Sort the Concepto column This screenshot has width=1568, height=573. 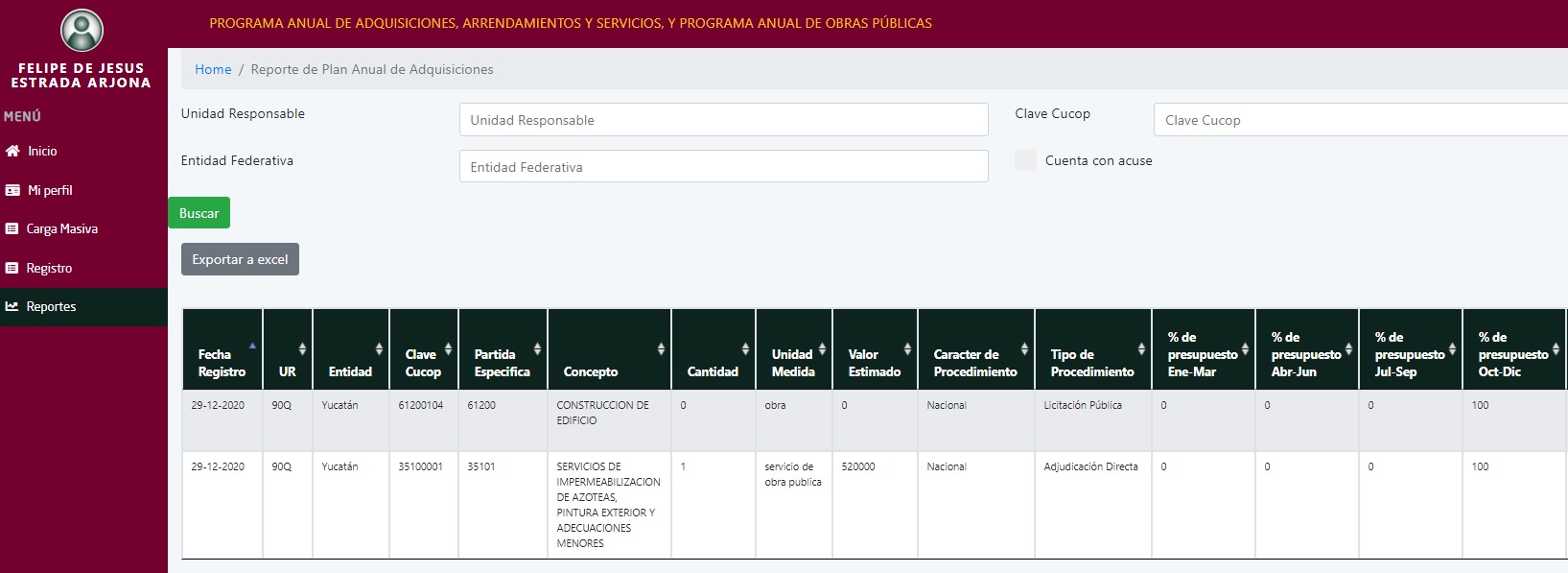(661, 348)
